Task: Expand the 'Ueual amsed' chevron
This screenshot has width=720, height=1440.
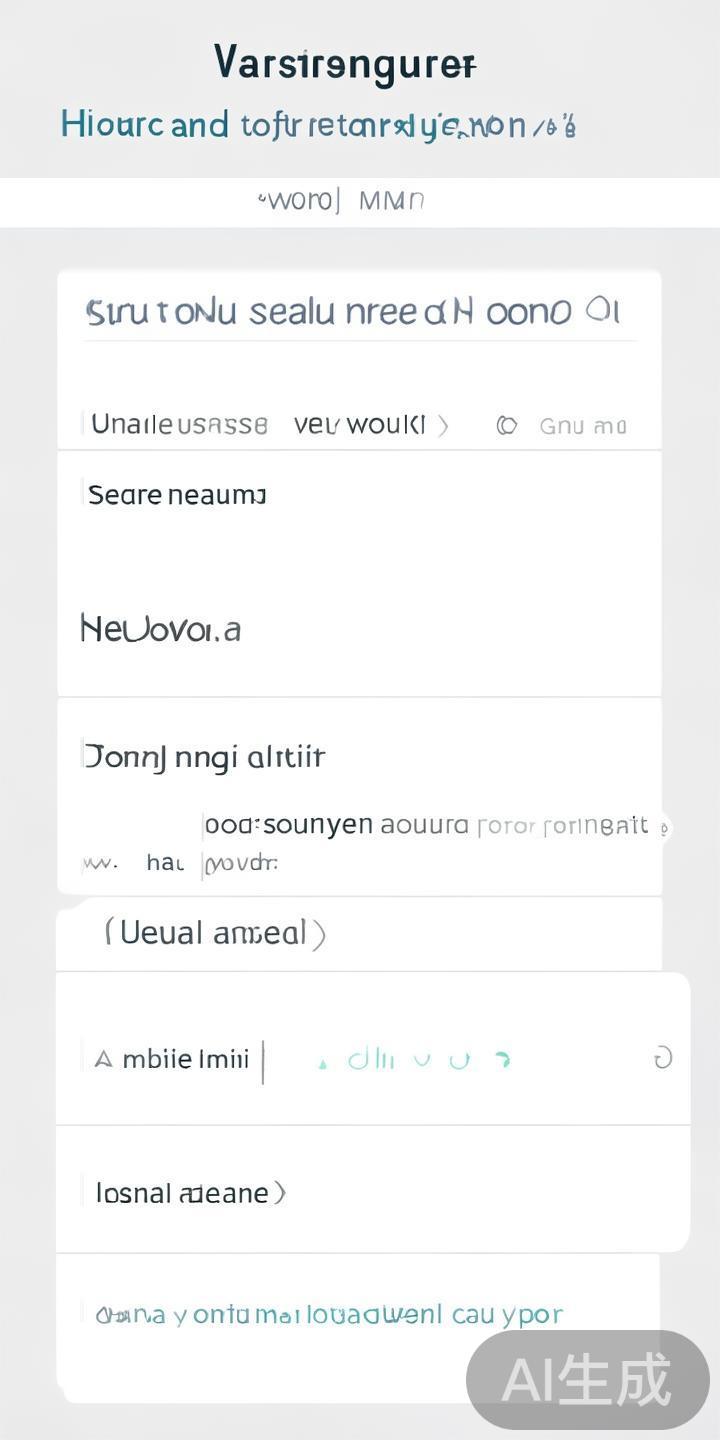Action: (x=319, y=934)
